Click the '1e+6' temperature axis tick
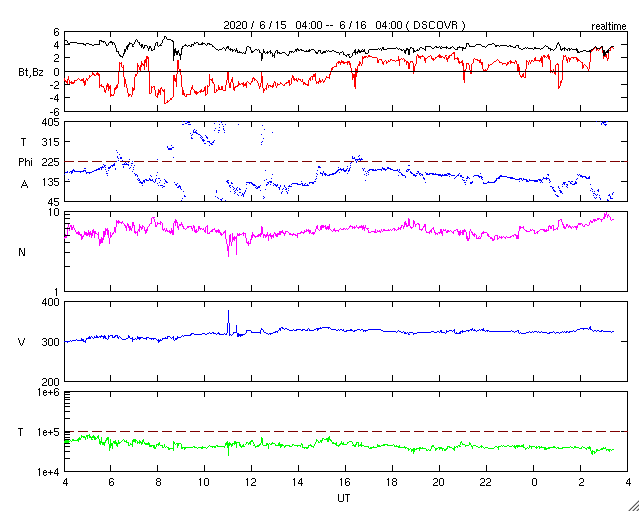 click(49, 392)
